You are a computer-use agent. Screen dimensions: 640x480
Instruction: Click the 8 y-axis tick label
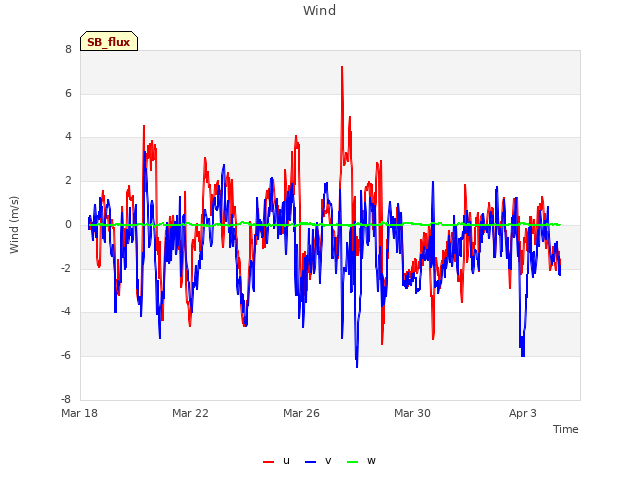(68, 50)
